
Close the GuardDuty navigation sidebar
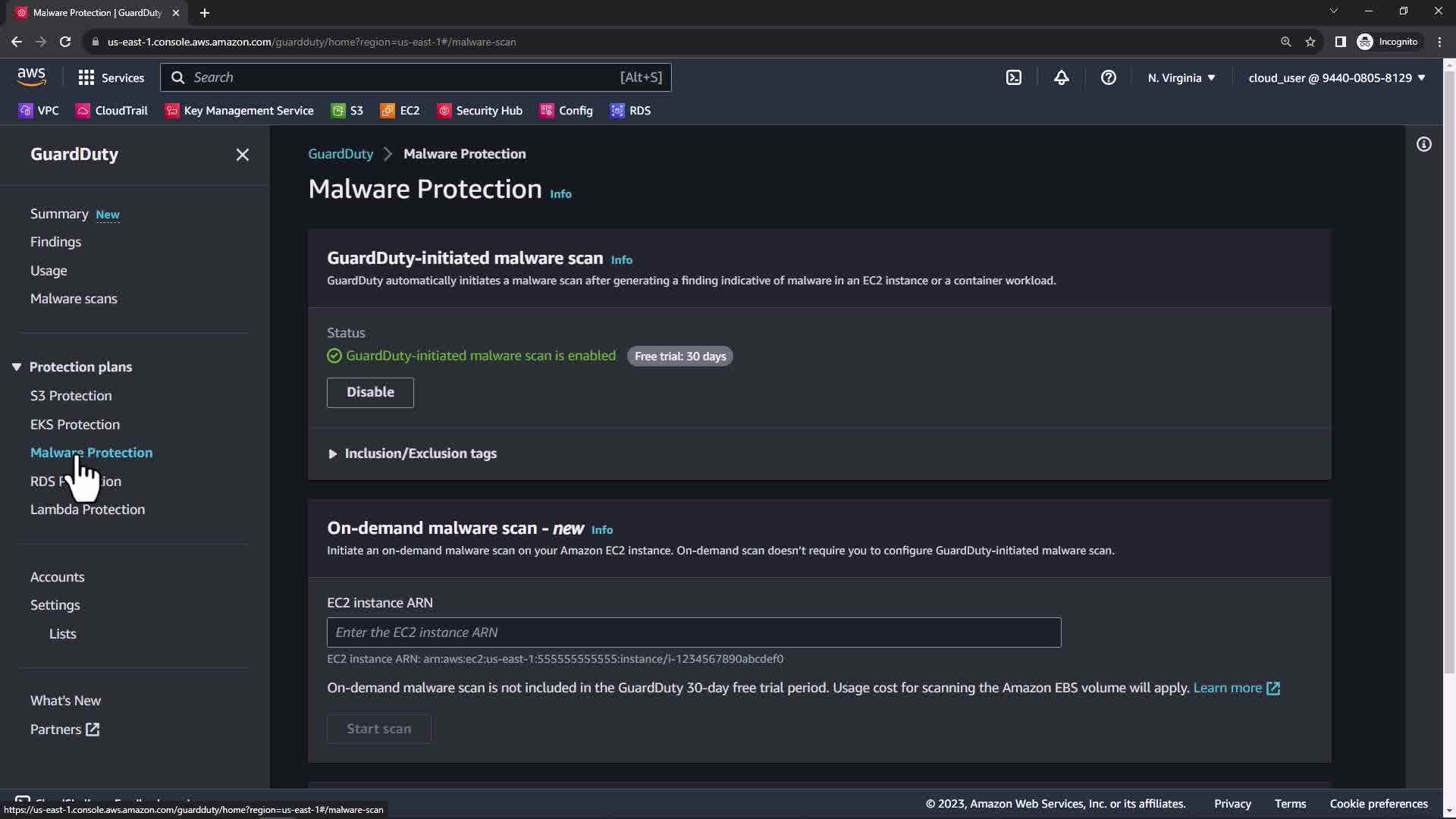242,155
